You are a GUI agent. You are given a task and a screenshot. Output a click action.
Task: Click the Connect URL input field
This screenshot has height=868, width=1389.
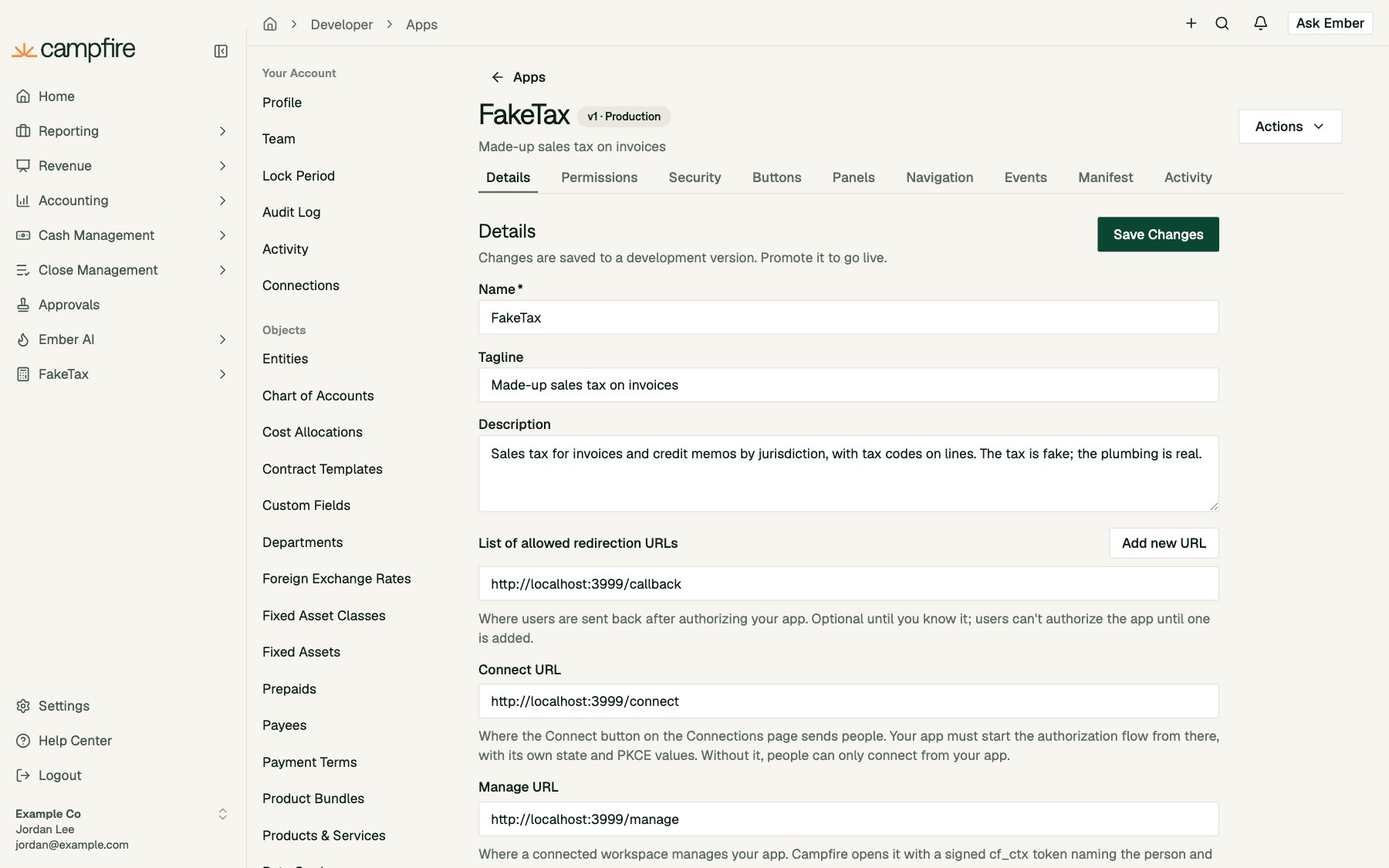[x=848, y=701]
